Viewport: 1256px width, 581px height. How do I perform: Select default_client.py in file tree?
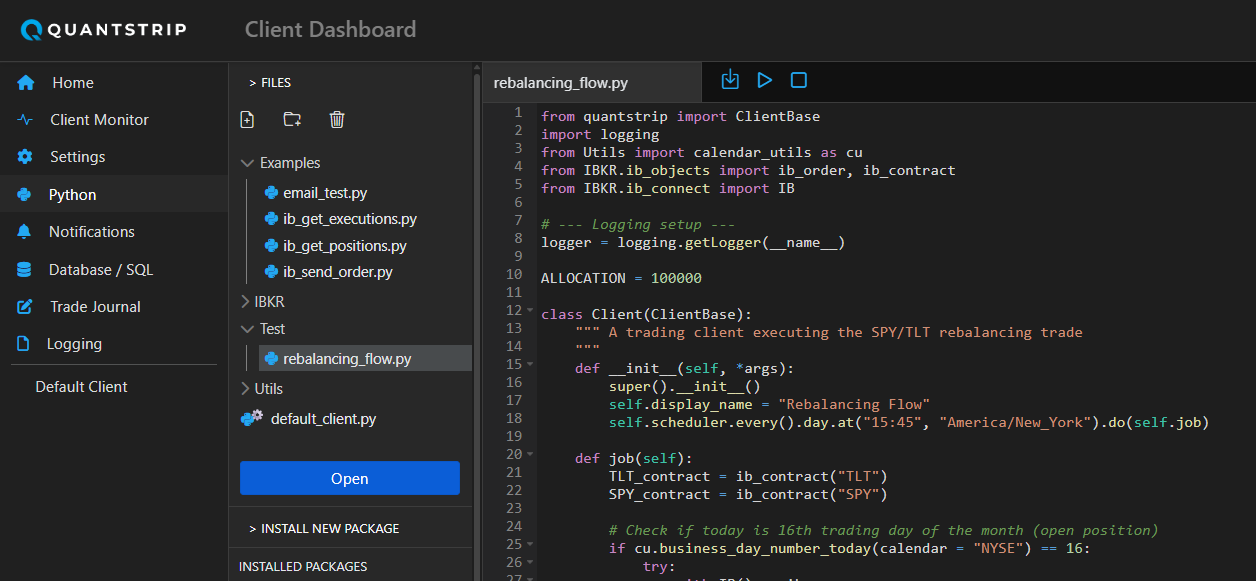click(323, 419)
